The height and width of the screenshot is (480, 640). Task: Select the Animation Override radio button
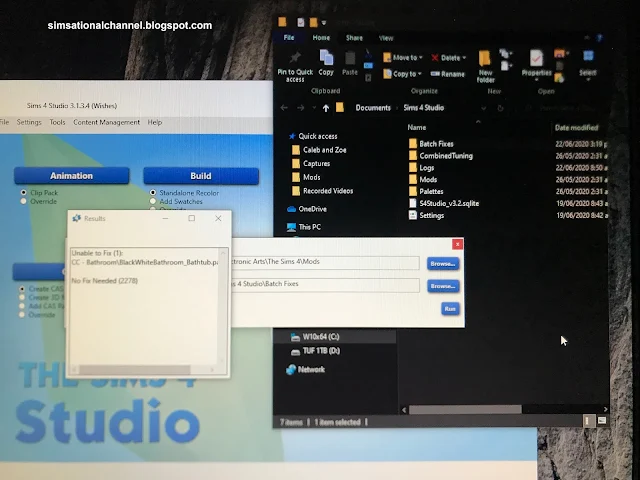(24, 201)
